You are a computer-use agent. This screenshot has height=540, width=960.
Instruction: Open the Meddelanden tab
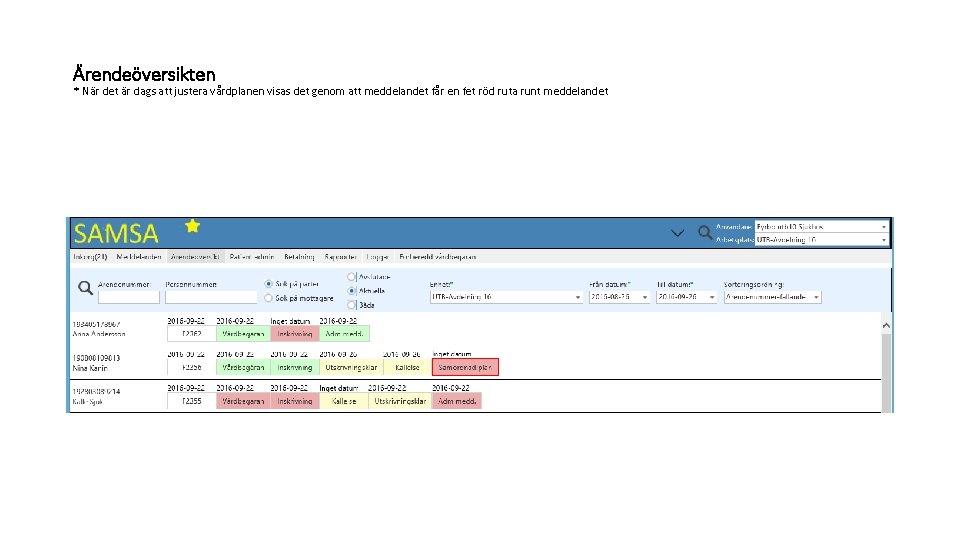click(139, 257)
